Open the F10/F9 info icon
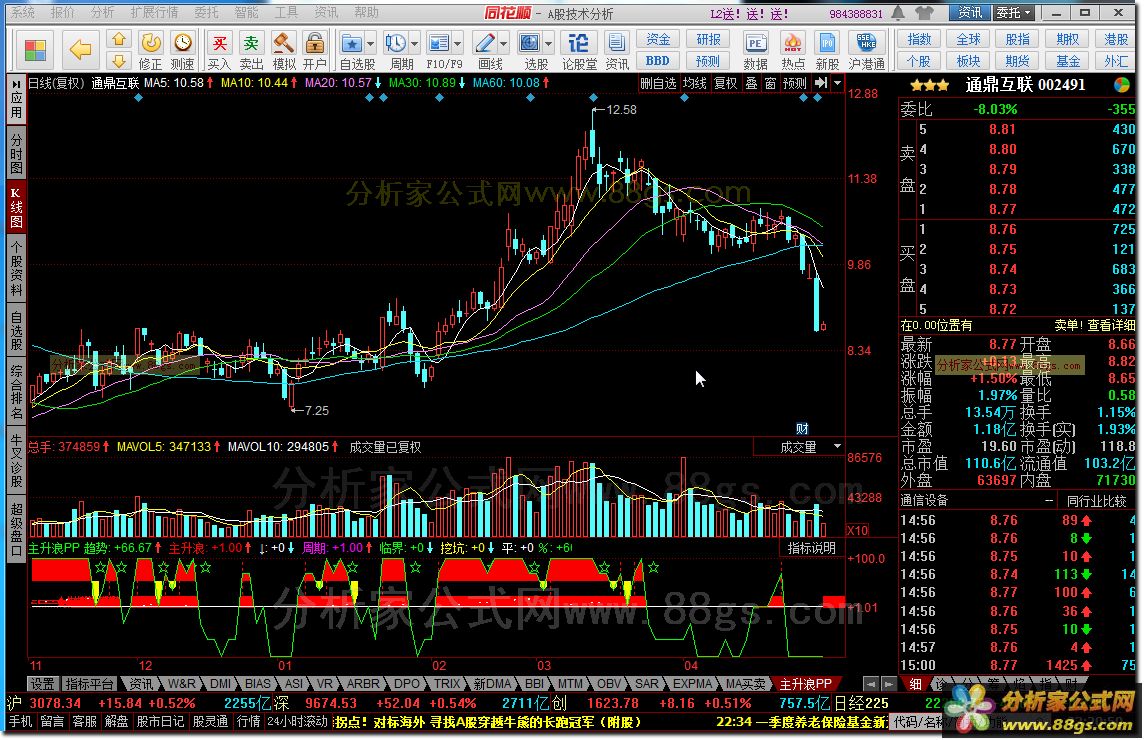 (439, 44)
